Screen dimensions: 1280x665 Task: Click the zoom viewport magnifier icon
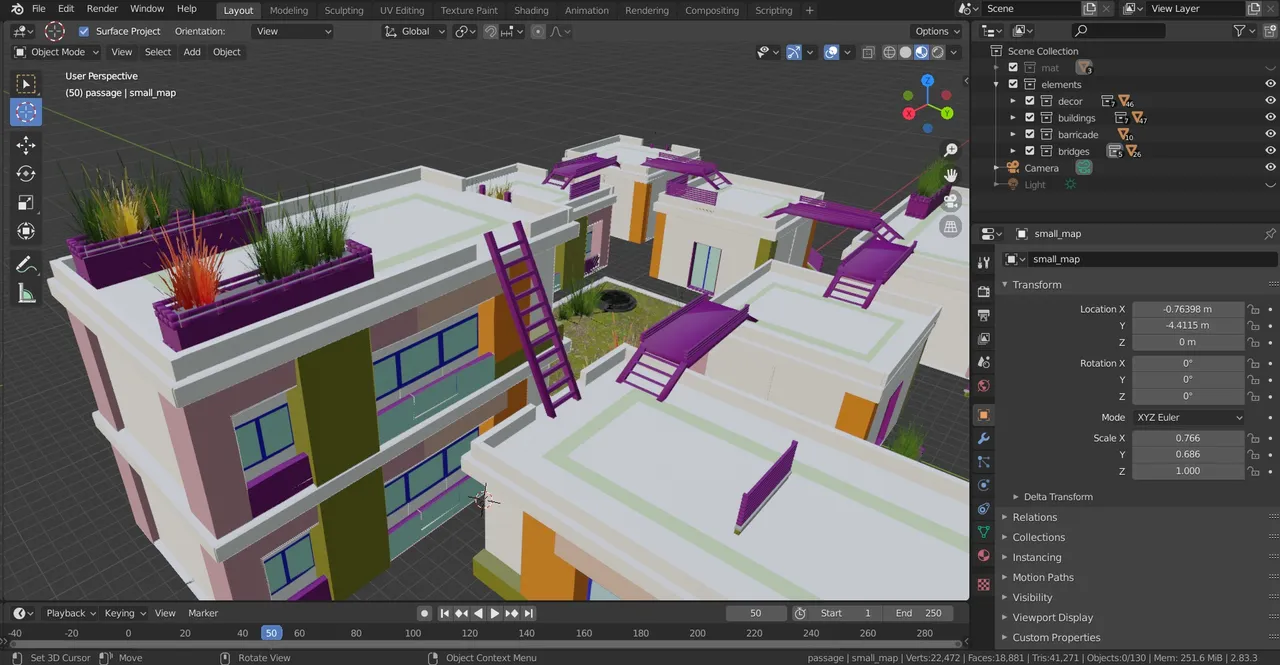tap(951, 150)
